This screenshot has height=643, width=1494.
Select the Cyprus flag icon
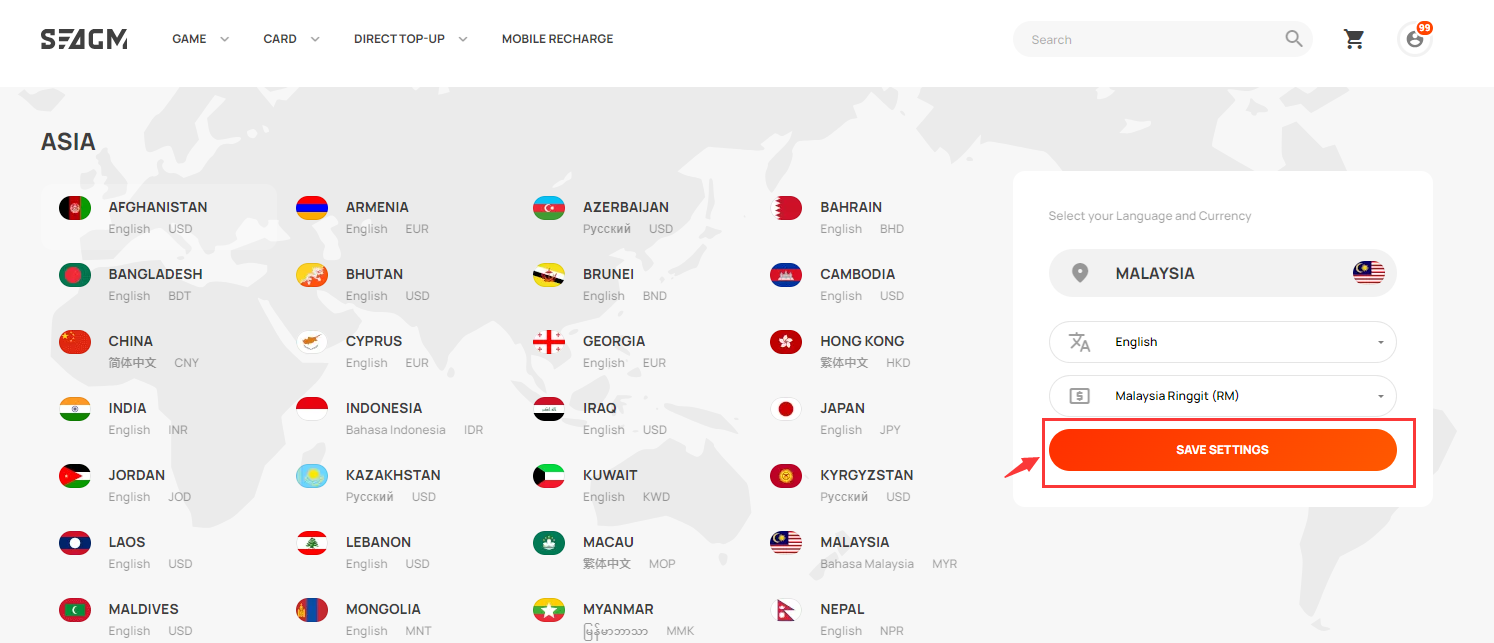pyautogui.click(x=312, y=342)
